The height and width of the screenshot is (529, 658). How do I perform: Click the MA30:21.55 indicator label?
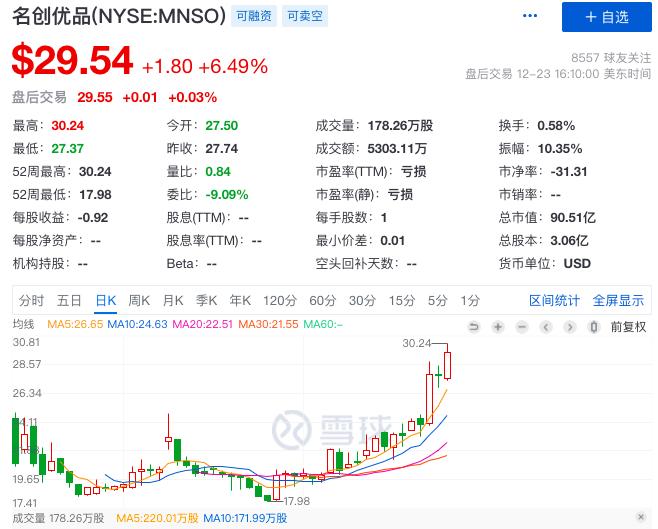pyautogui.click(x=268, y=324)
